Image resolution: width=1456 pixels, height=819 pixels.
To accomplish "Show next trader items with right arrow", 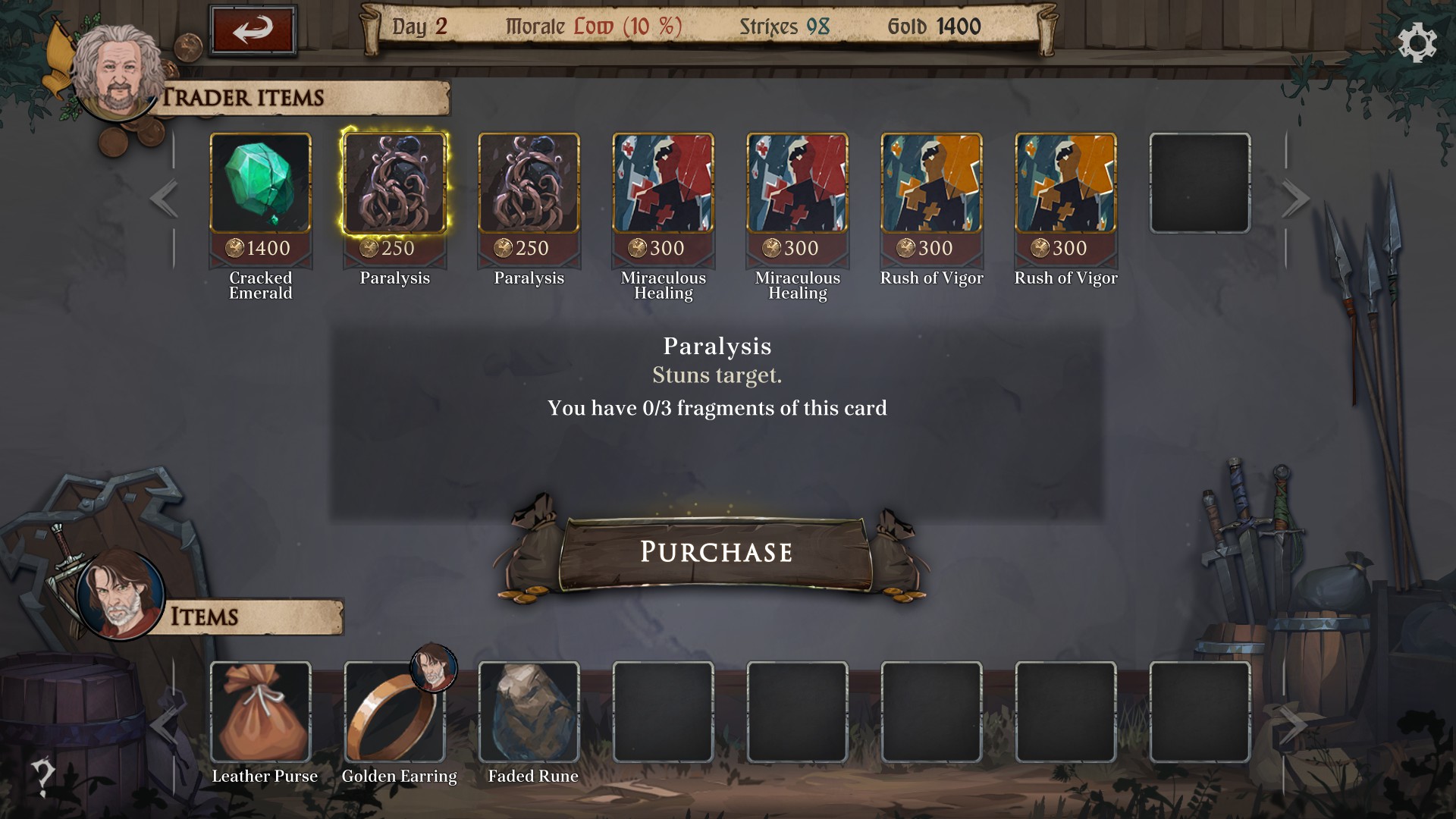I will click(x=1295, y=199).
